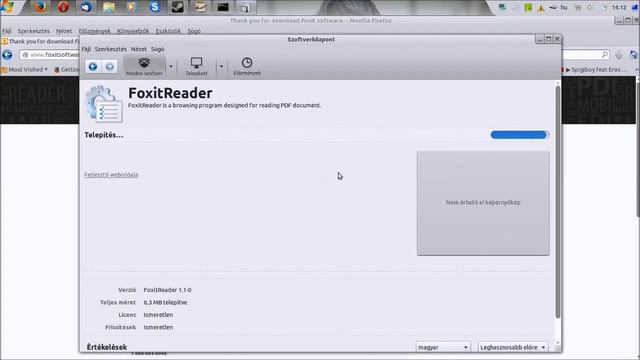This screenshot has width=640, height=360.
Task: Launch Thunderbird from the top panel
Action: point(86,7)
